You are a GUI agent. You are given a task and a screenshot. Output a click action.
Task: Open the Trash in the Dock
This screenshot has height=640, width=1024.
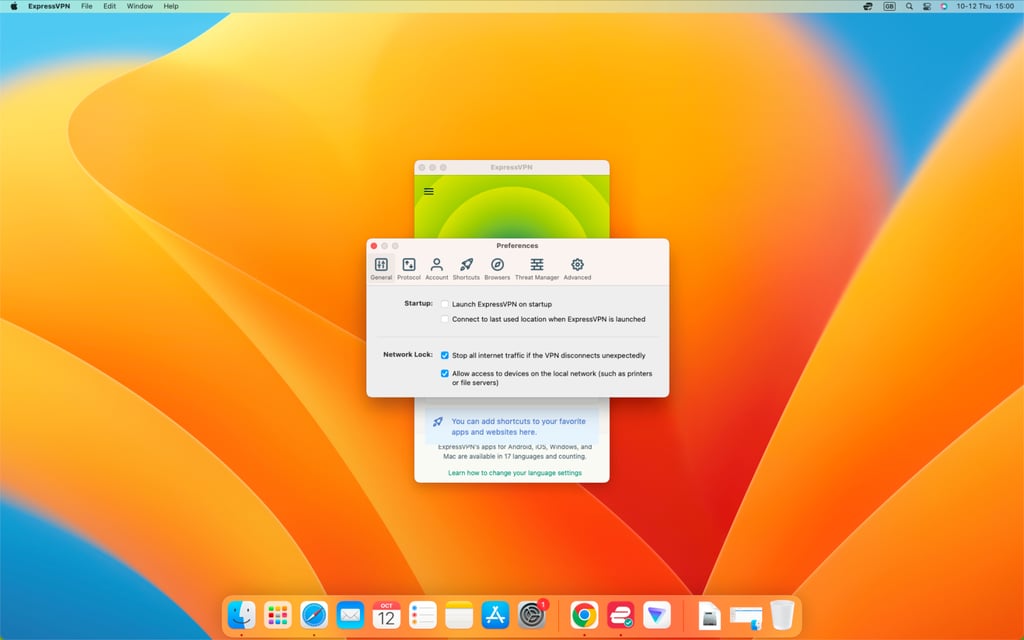782,615
